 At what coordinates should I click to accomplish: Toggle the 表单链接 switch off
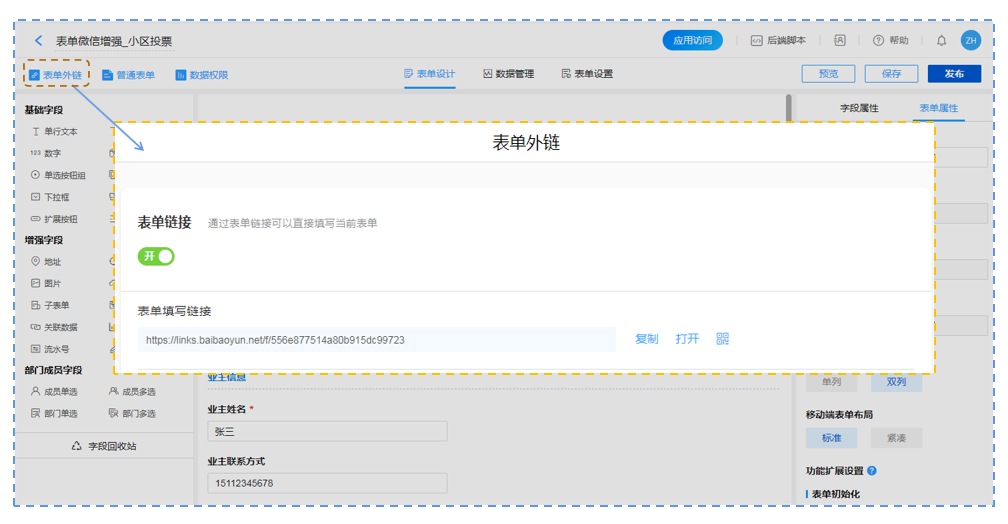click(x=156, y=257)
